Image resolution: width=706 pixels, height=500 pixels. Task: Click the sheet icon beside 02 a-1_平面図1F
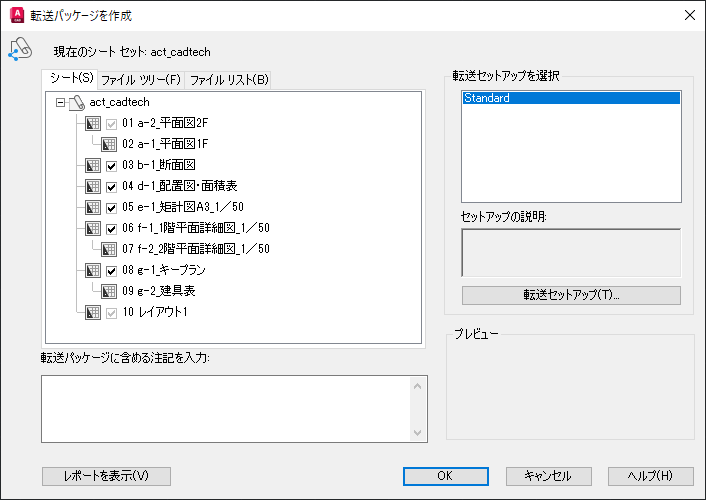(x=109, y=144)
